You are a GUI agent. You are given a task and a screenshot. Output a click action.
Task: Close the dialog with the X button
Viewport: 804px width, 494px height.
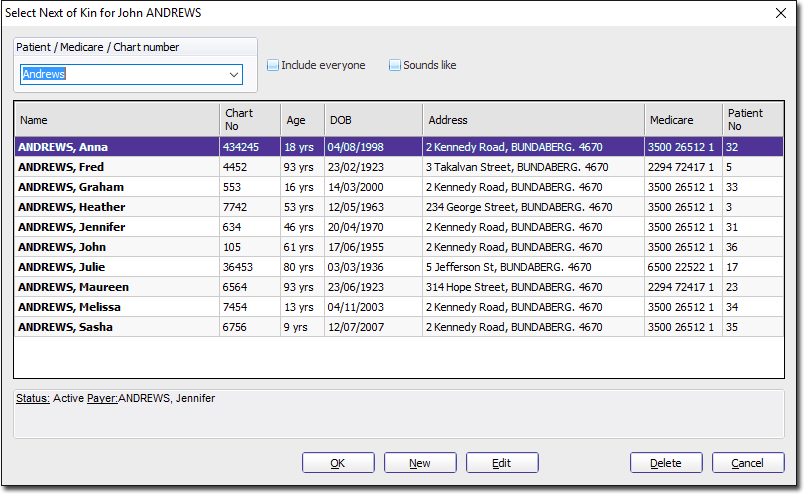point(781,13)
